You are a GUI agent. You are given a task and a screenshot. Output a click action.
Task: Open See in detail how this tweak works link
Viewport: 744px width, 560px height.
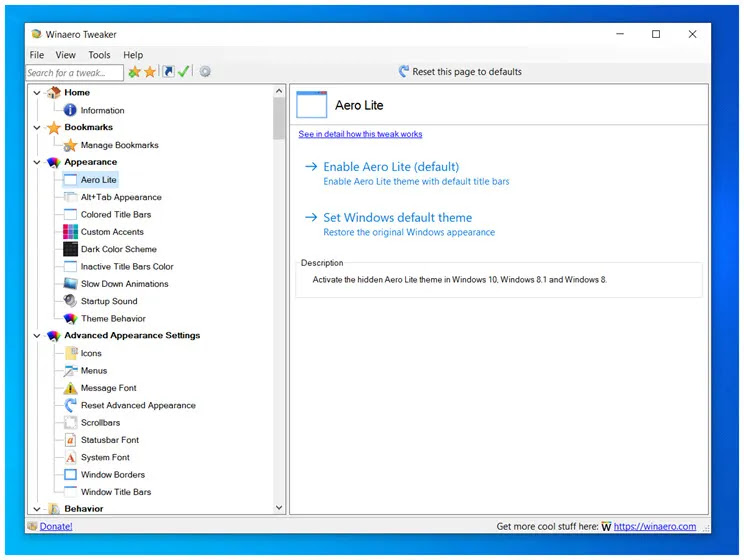point(360,134)
